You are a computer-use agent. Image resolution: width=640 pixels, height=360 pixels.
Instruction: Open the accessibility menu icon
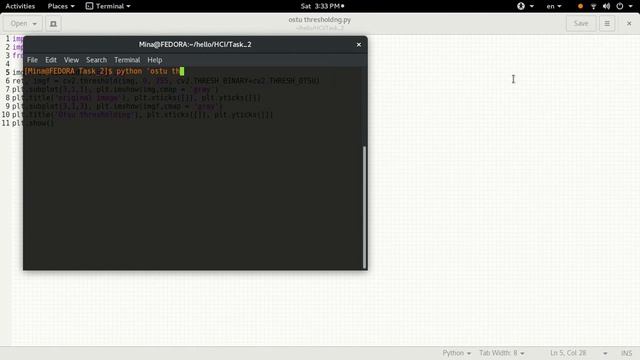521,6
